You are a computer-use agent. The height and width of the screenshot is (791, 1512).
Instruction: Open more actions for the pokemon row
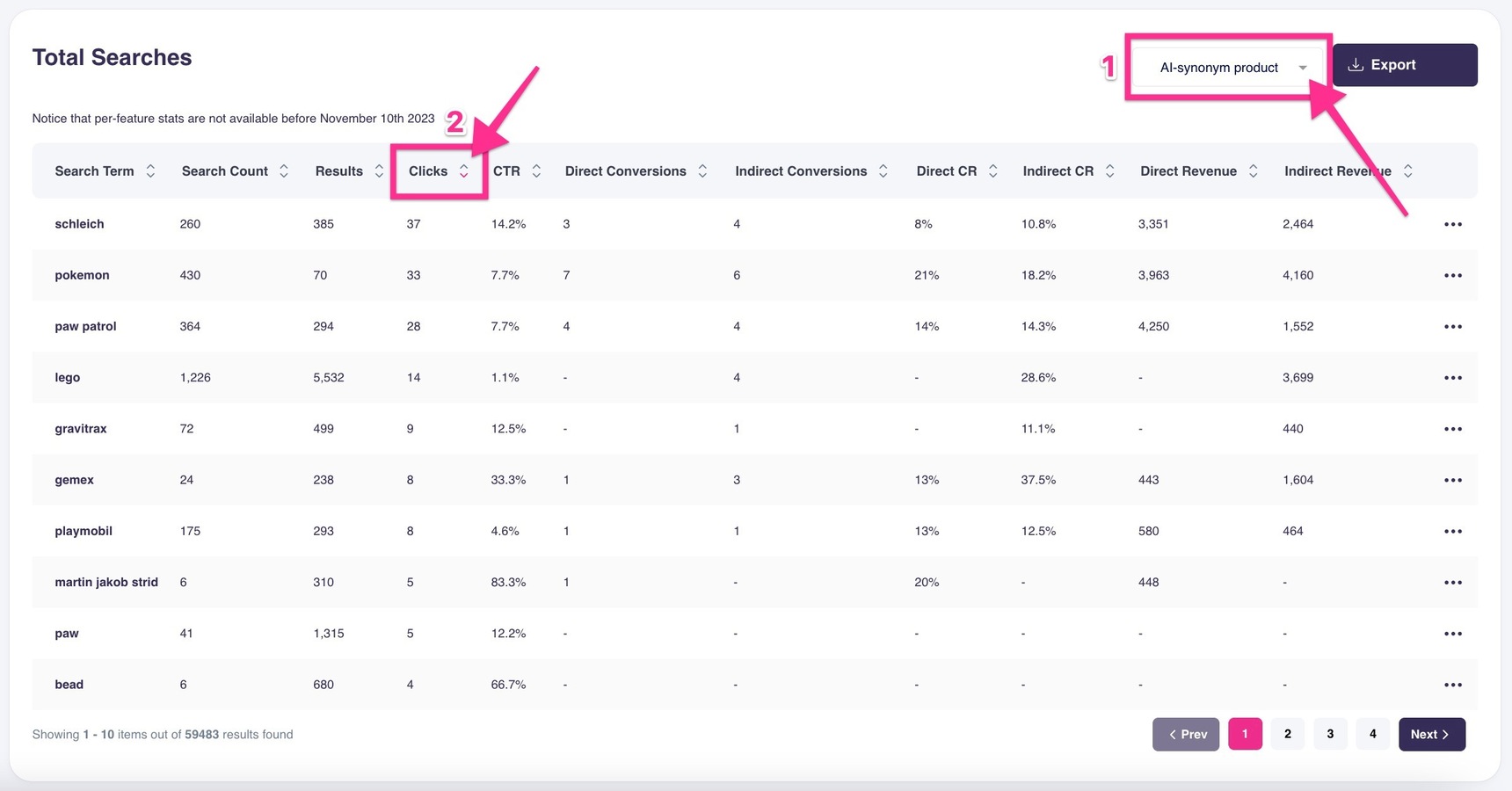pyautogui.click(x=1452, y=275)
